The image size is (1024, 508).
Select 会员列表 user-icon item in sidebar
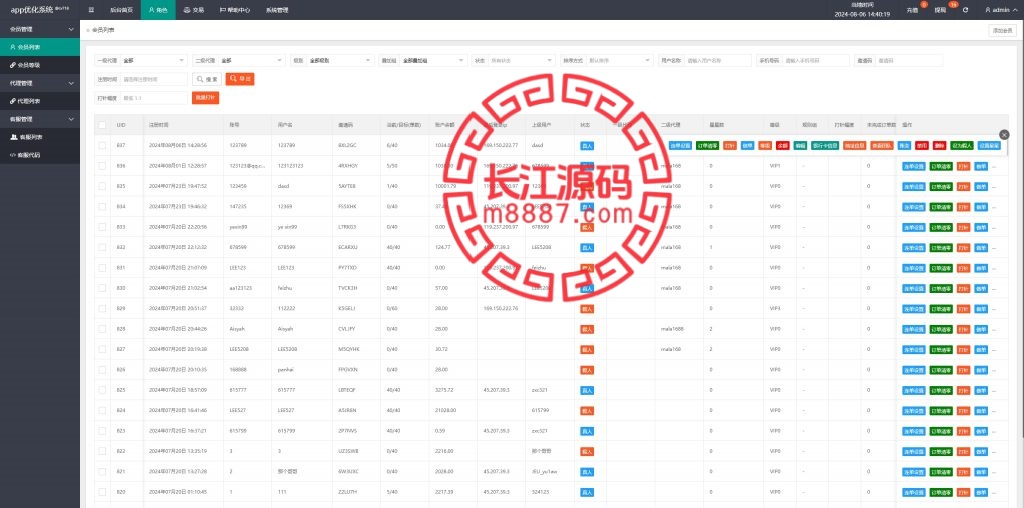(x=40, y=47)
